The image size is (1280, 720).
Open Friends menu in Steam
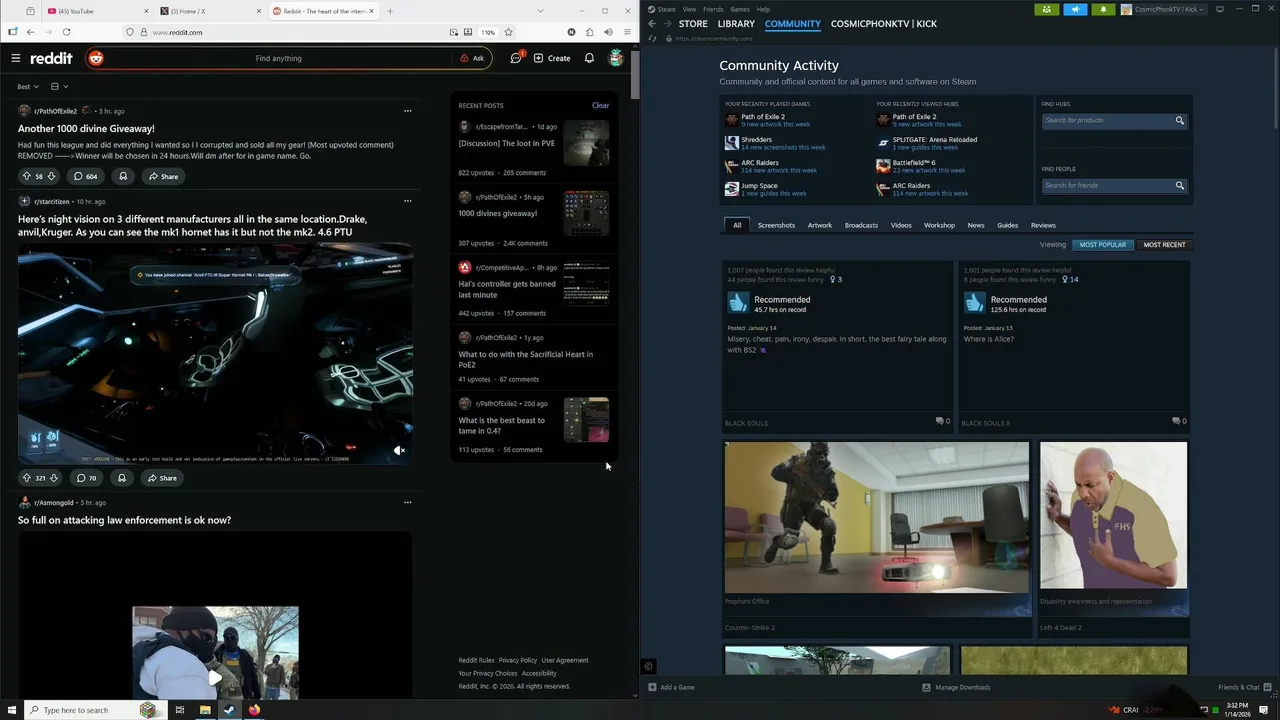pyautogui.click(x=713, y=9)
